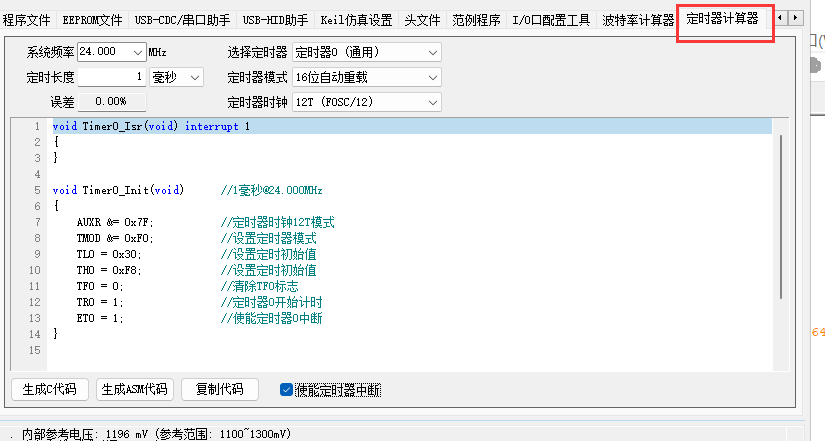825x441 pixels.
Task: Click the AUXR &= 0x7F; code line
Action: pos(115,222)
